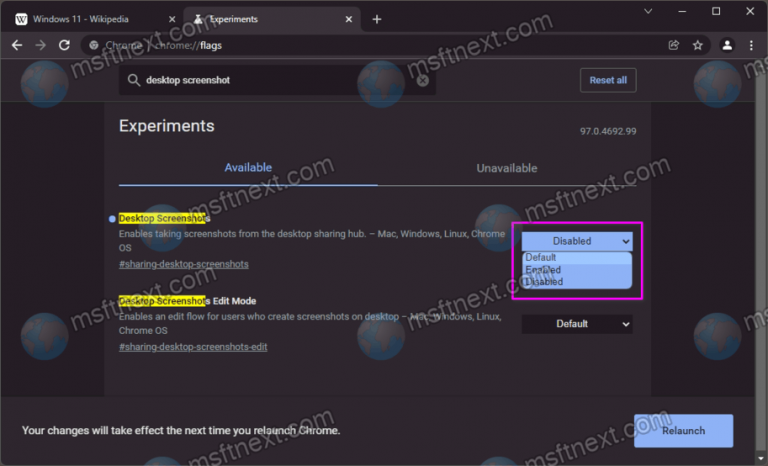Maximize the Chrome window
Image resolution: width=768 pixels, height=466 pixels.
[716, 11]
